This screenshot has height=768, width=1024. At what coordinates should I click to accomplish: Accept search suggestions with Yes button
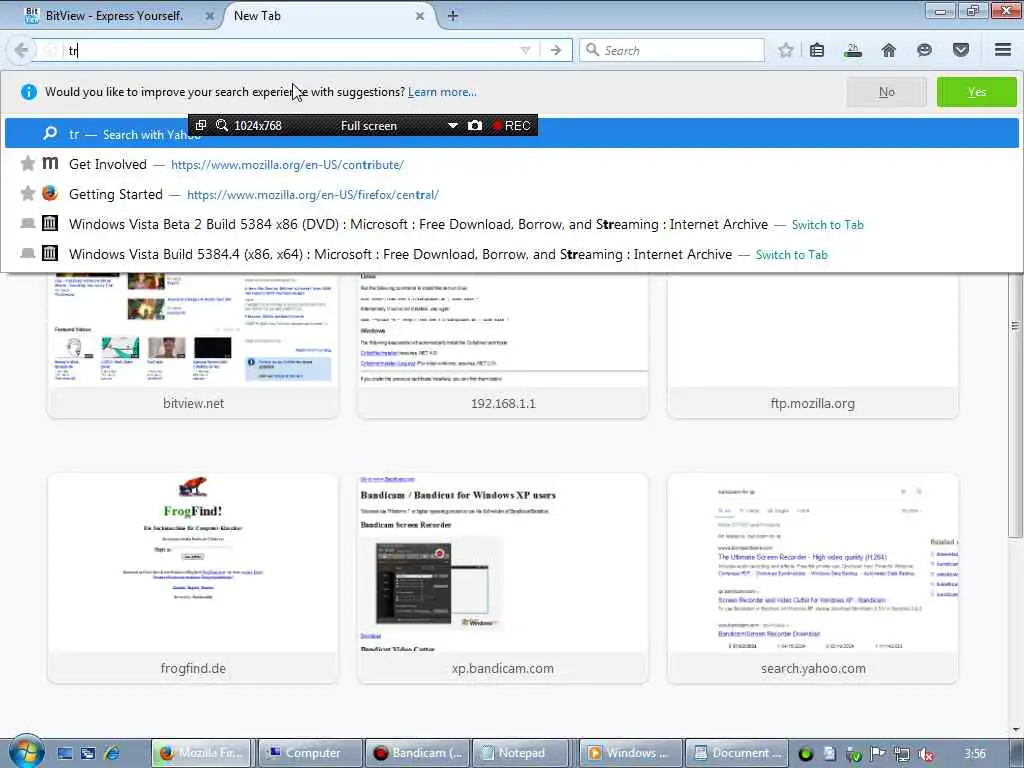tap(976, 92)
